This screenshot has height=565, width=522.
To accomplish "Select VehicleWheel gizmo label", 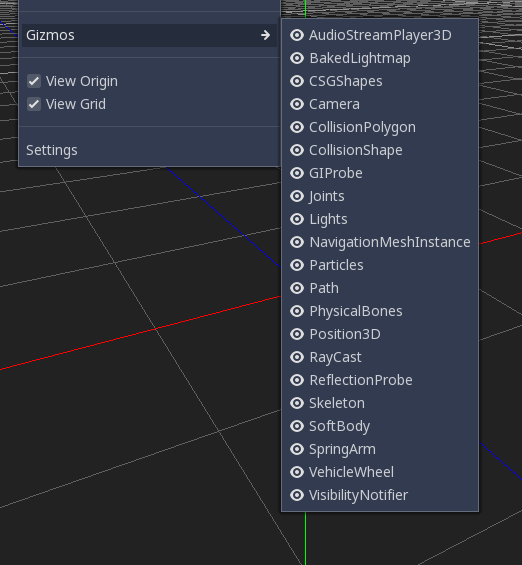I will tap(351, 472).
